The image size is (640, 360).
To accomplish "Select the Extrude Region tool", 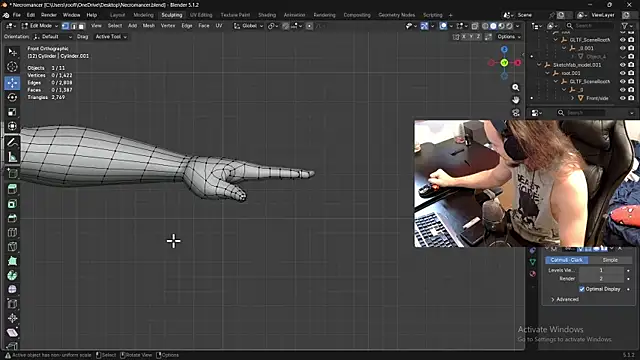I will pos(12,189).
